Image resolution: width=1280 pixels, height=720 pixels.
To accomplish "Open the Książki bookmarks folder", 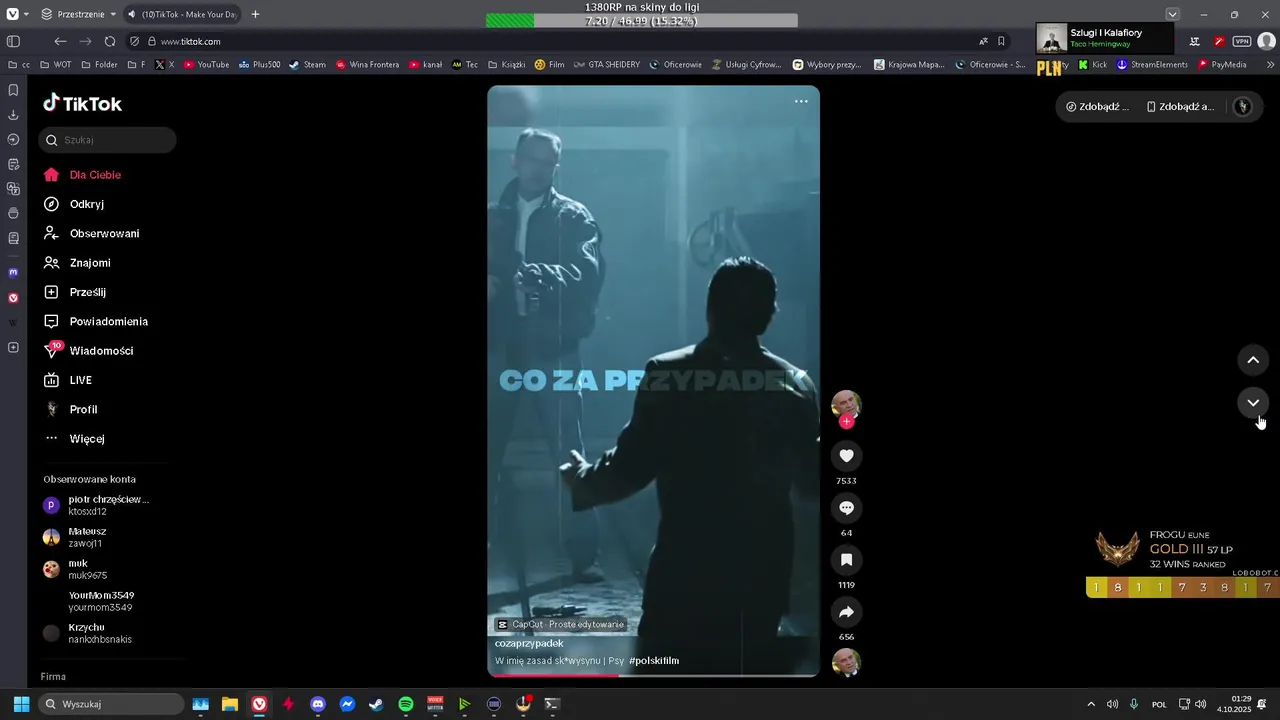I will point(506,64).
